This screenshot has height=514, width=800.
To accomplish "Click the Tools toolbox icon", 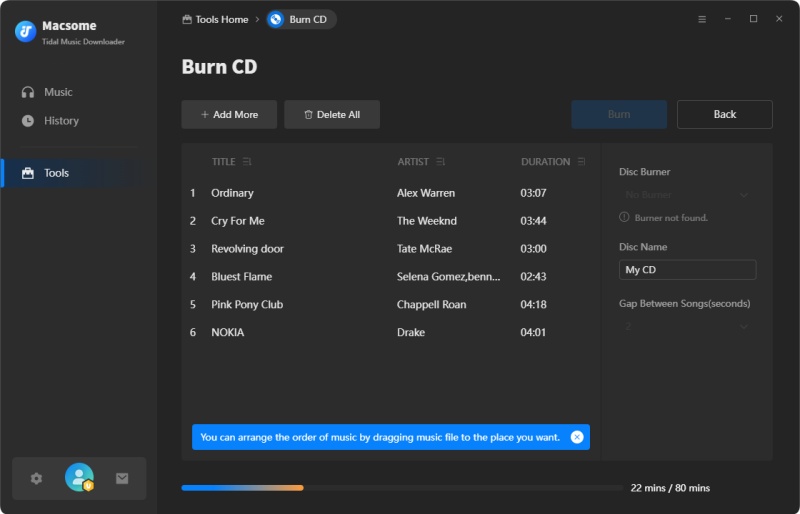I will 28,173.
